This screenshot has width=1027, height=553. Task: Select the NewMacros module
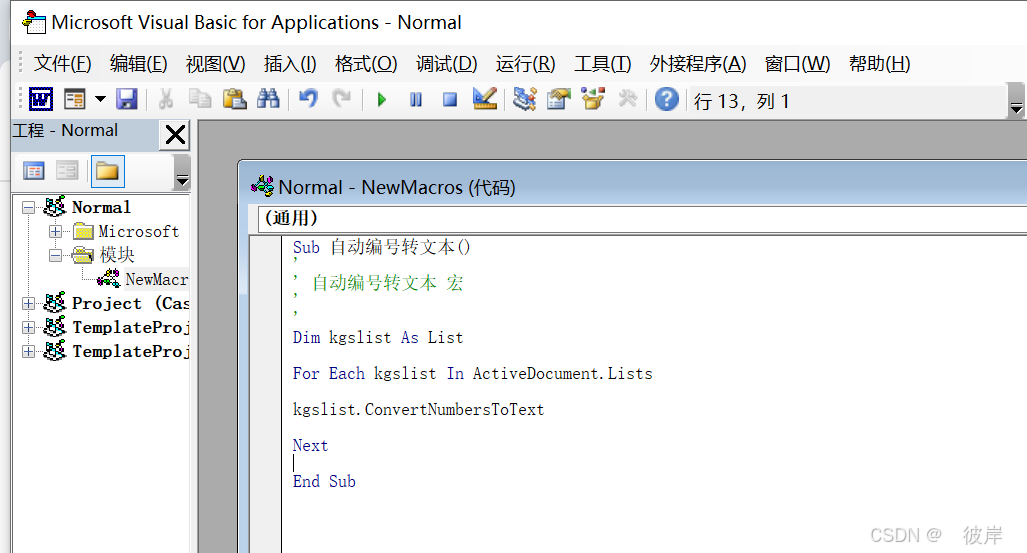tap(157, 279)
